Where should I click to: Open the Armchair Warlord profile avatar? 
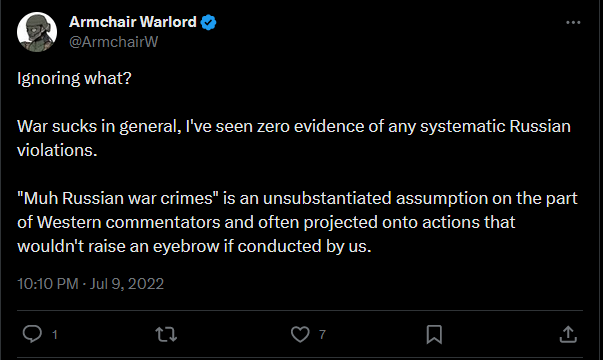(x=37, y=32)
